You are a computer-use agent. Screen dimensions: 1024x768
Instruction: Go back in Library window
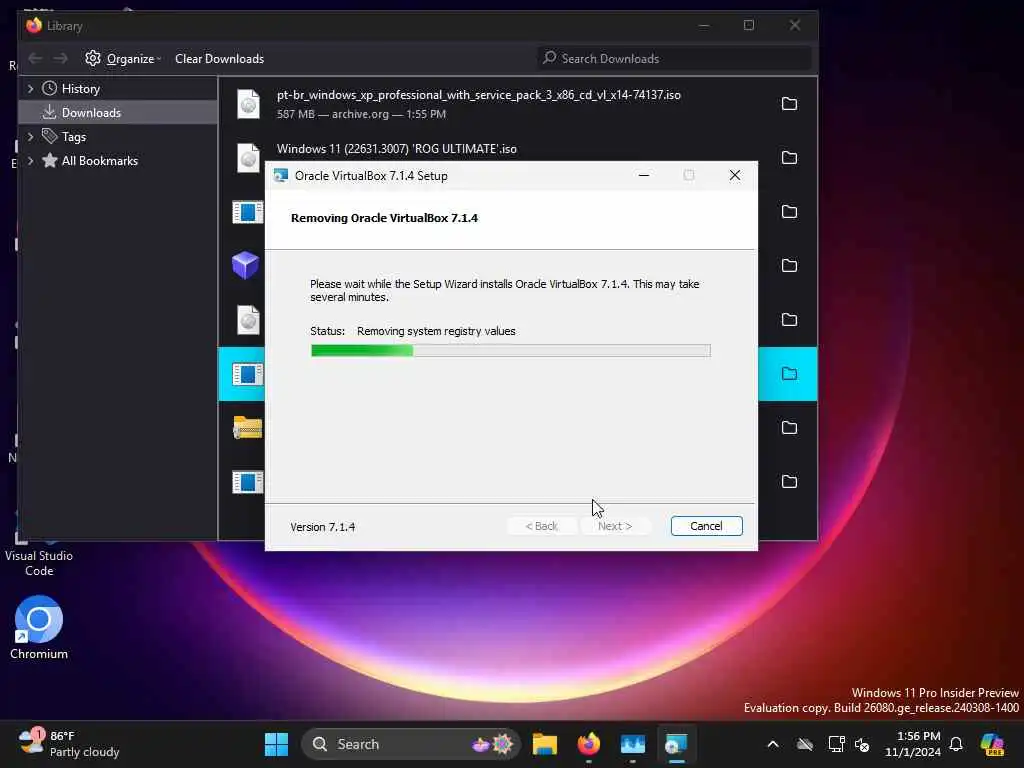35,59
